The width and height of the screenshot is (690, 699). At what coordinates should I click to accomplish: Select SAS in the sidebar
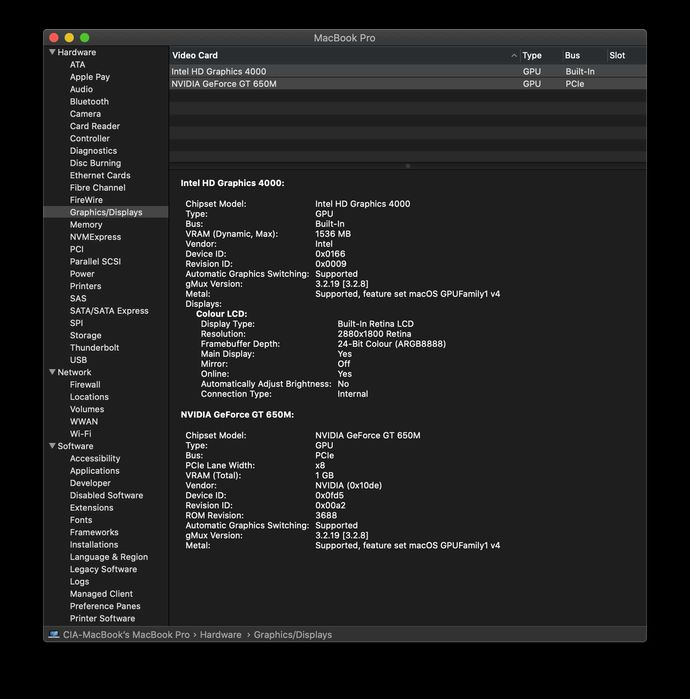coord(78,299)
